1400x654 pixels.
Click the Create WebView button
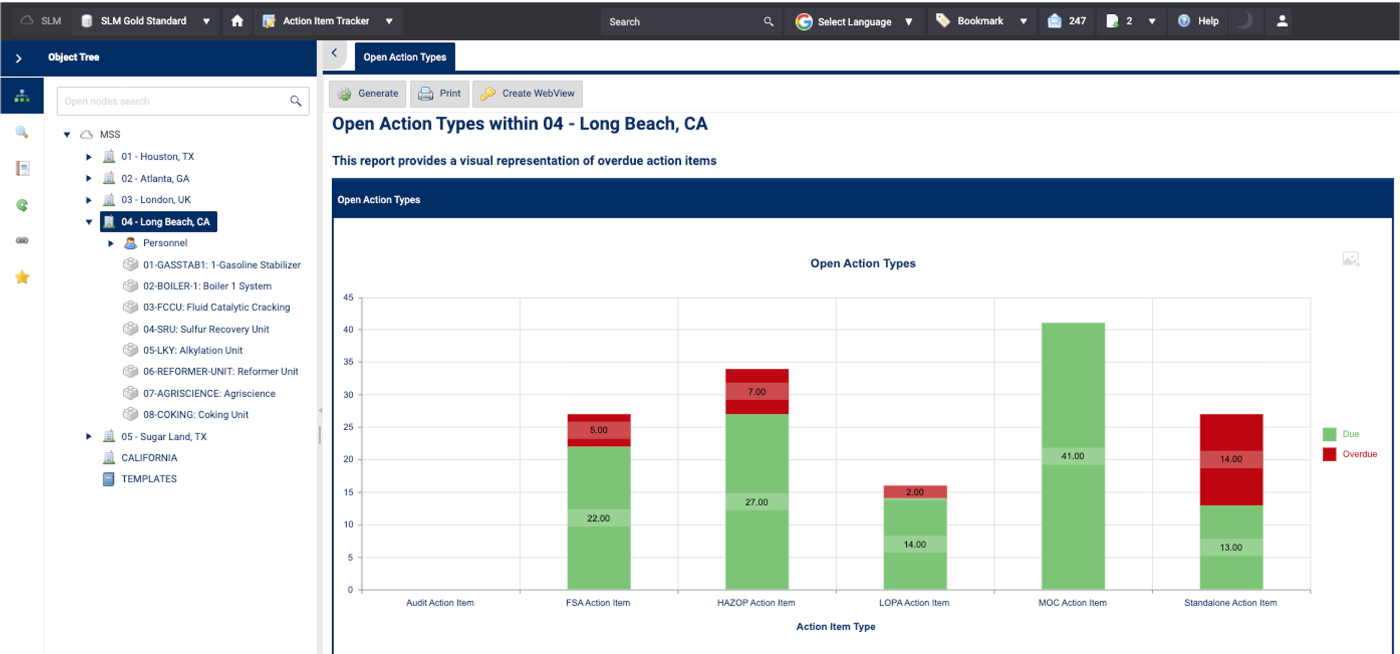point(527,94)
